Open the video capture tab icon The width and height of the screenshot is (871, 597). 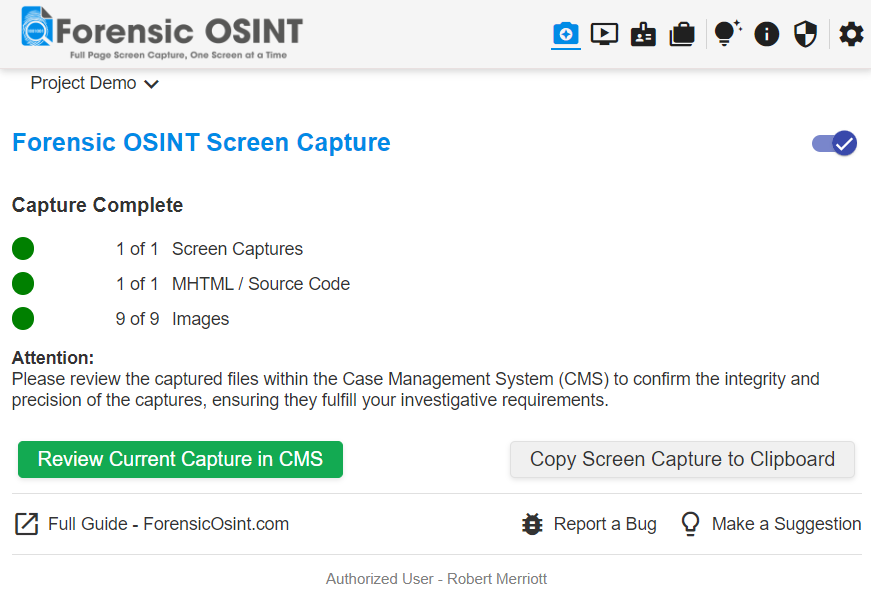click(604, 34)
